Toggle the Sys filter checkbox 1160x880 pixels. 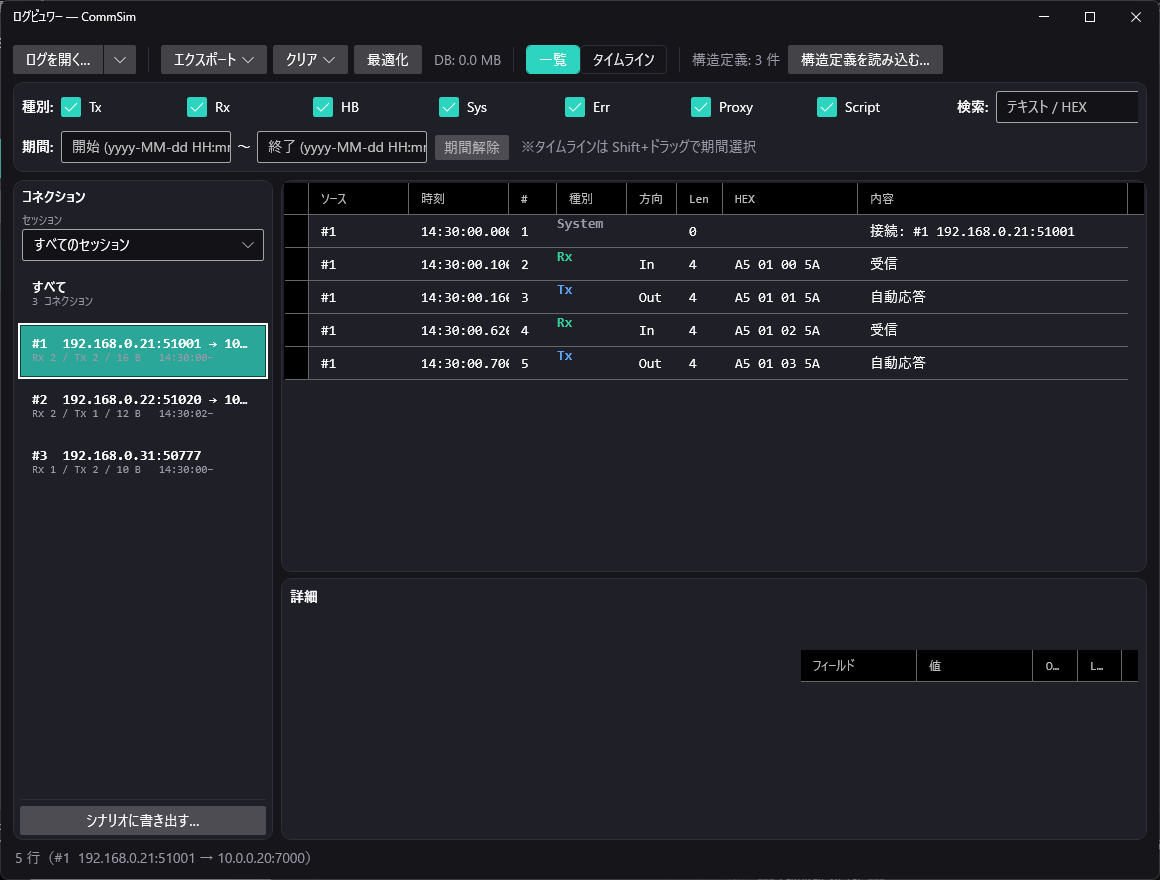coord(449,107)
